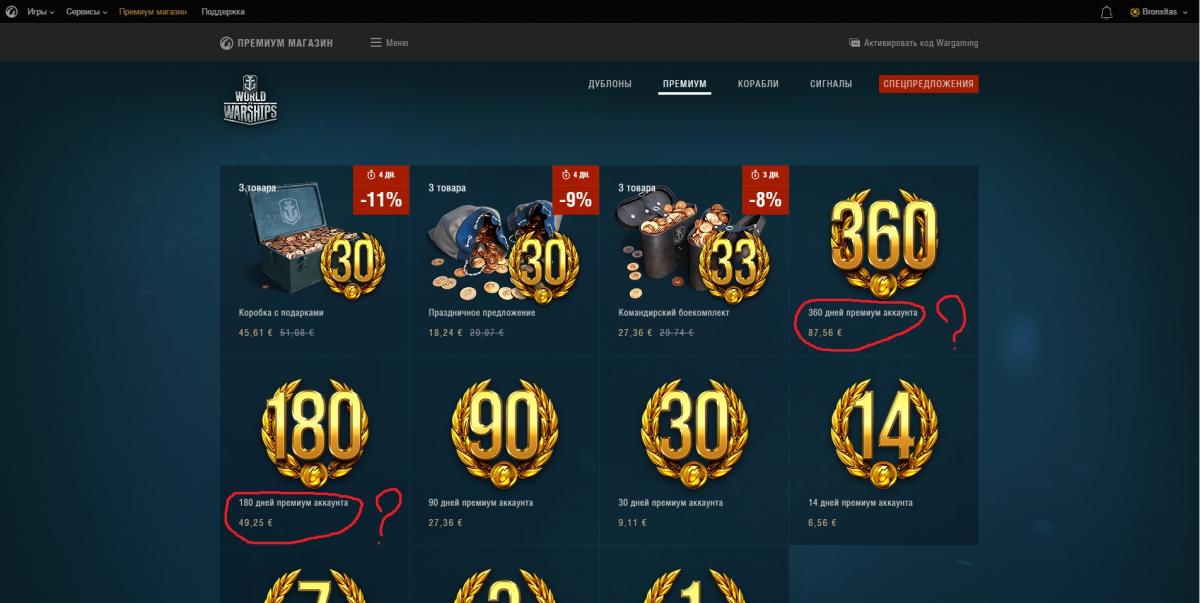Screen dimensions: 1200x603
Task: Open the Сигналы tab
Action: [831, 84]
